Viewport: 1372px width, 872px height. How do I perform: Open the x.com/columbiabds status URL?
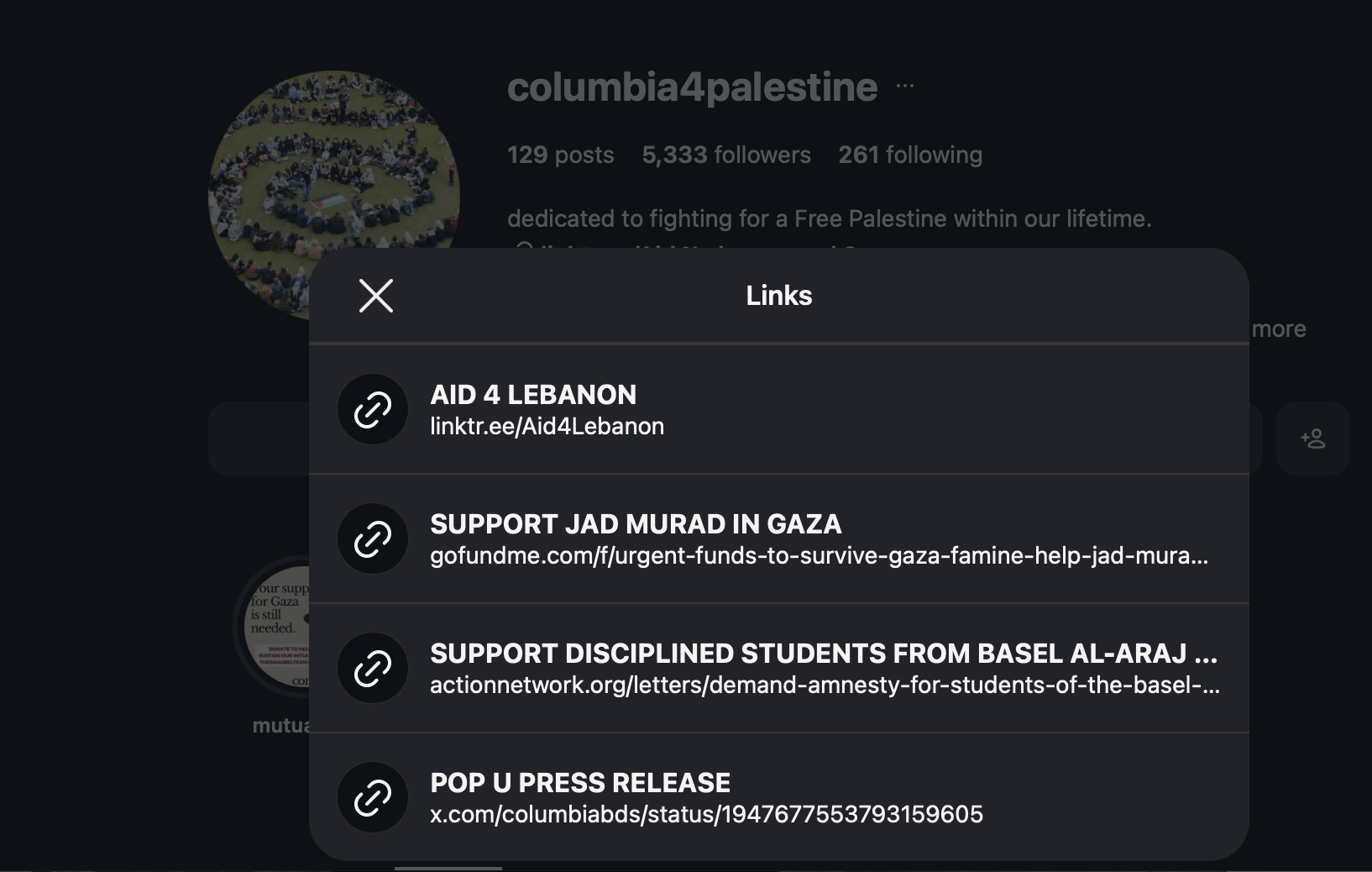(706, 815)
